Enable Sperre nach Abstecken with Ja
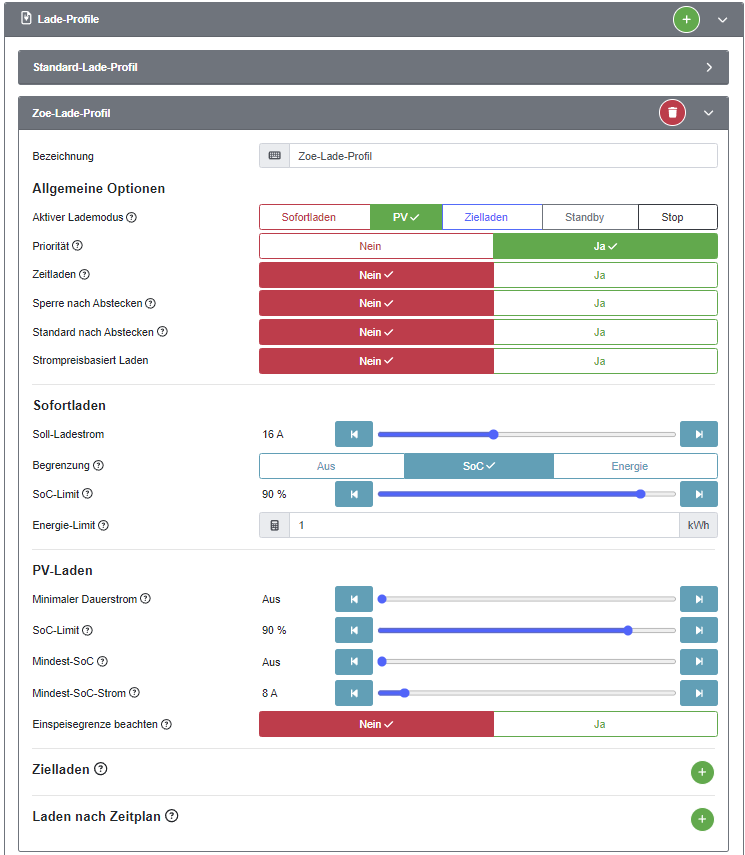The height and width of the screenshot is (855, 745). [x=605, y=303]
